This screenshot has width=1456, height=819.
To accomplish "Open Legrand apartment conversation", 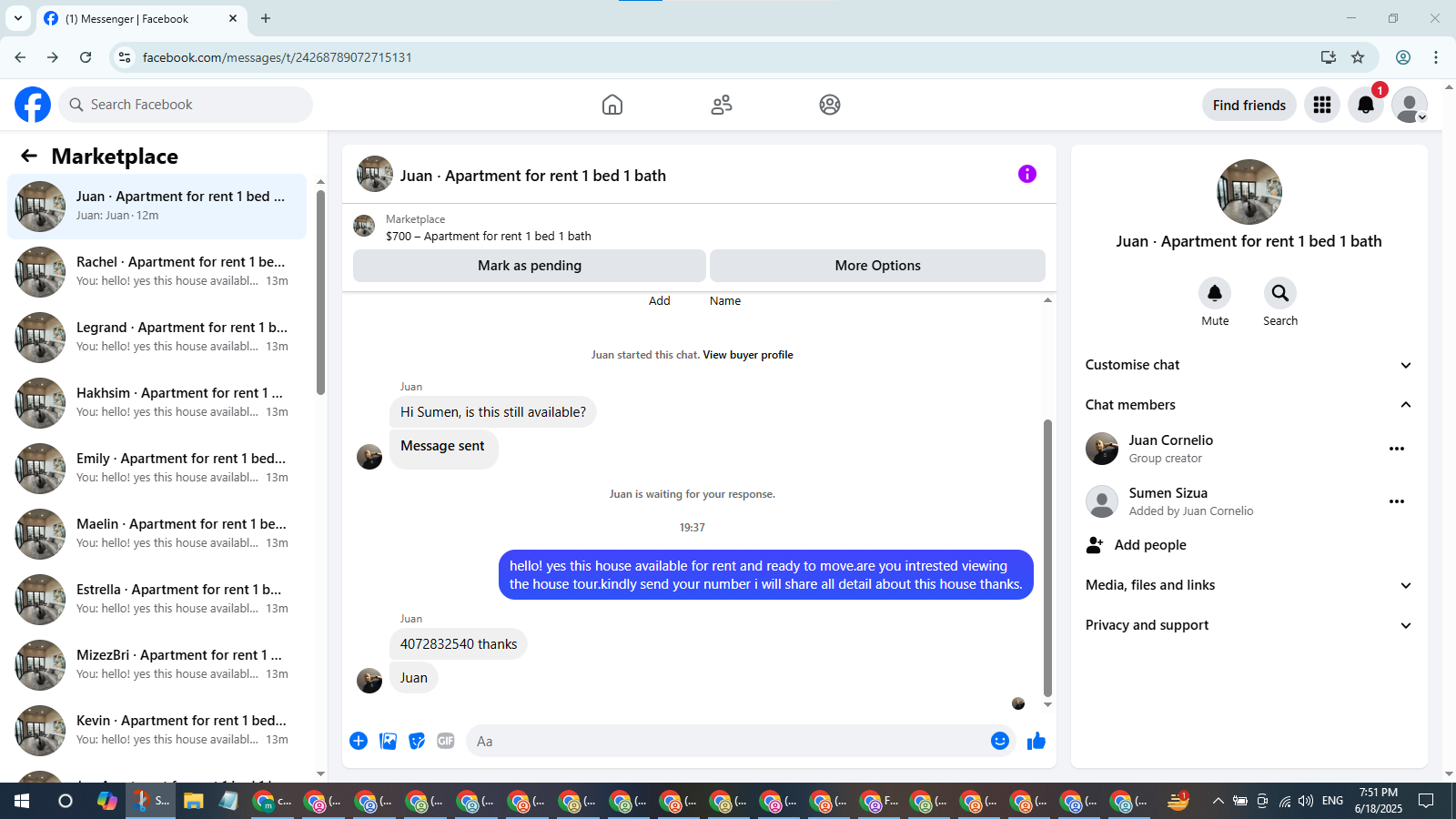I will point(157,338).
